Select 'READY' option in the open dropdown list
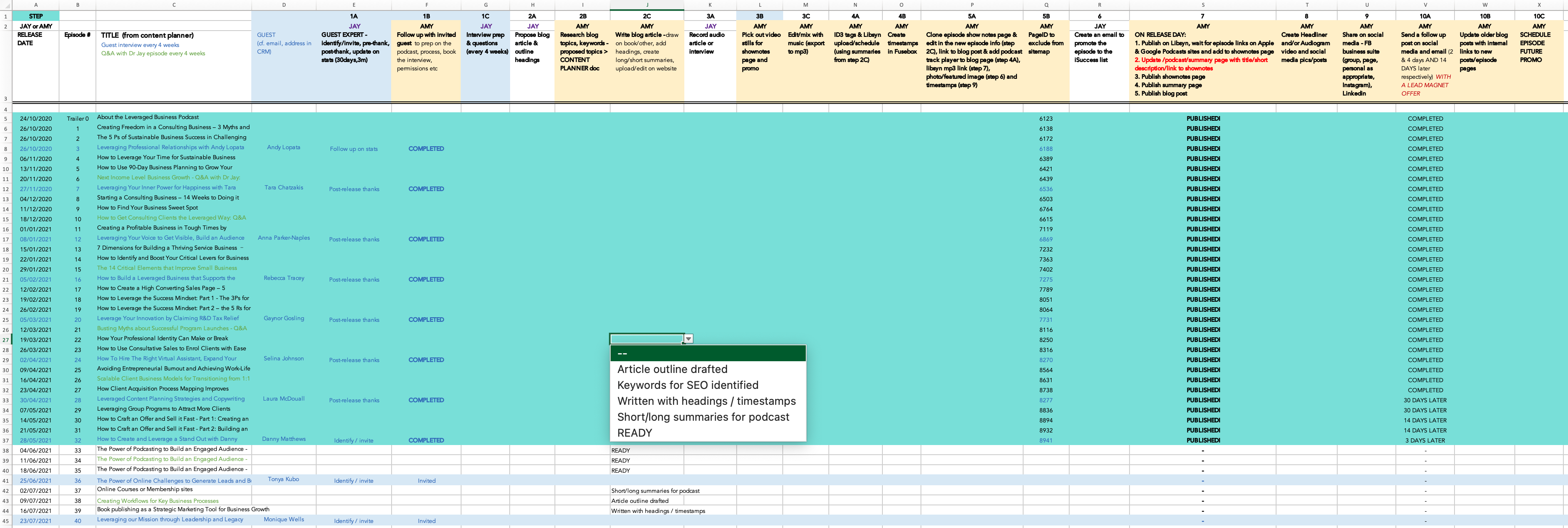Viewport: 1568px width, 528px height. coord(708,432)
